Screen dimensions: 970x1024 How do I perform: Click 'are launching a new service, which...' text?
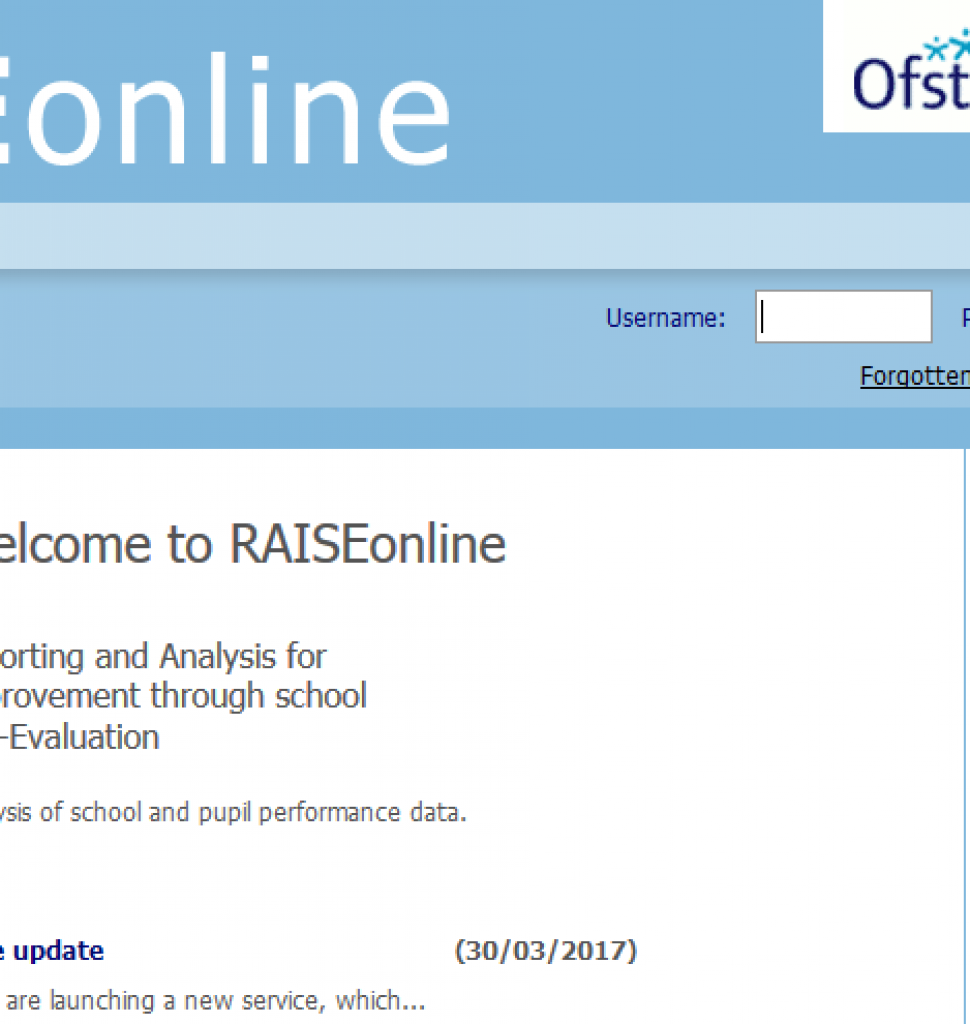point(216,1000)
